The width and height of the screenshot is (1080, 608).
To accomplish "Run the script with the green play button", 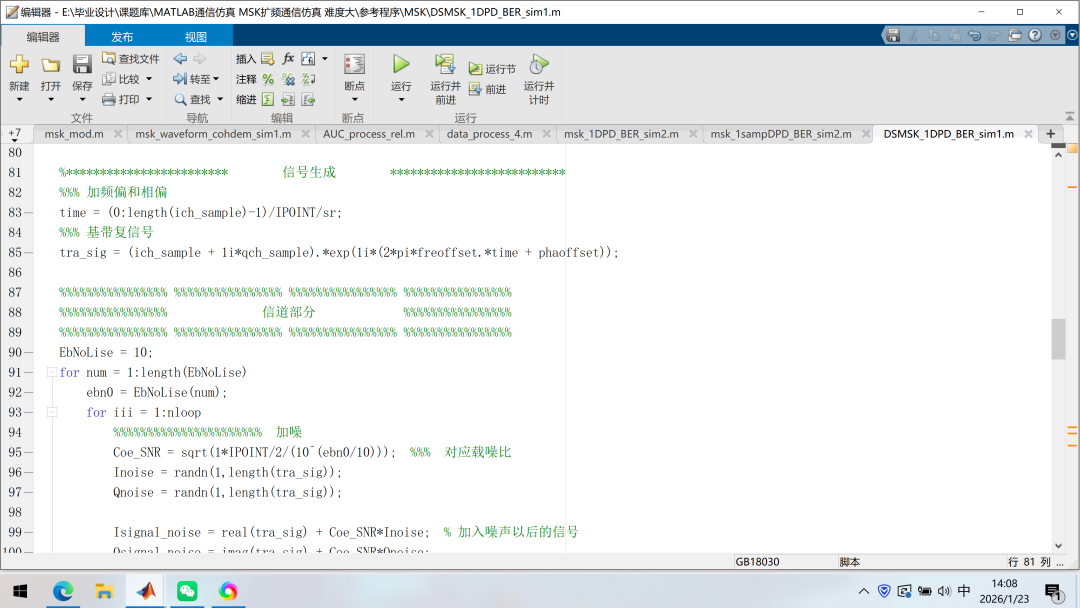I will click(401, 65).
